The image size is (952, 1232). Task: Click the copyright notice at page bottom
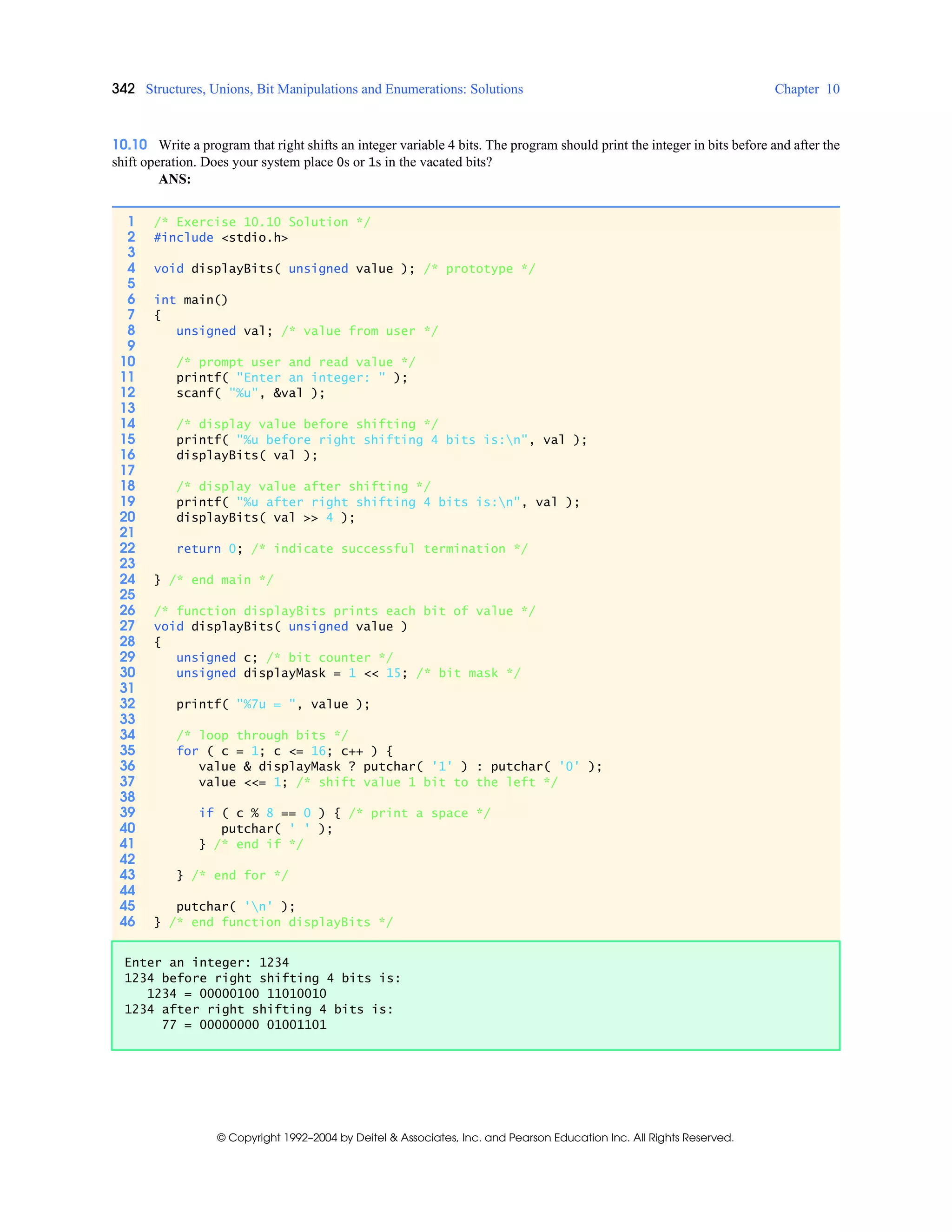point(476,1138)
